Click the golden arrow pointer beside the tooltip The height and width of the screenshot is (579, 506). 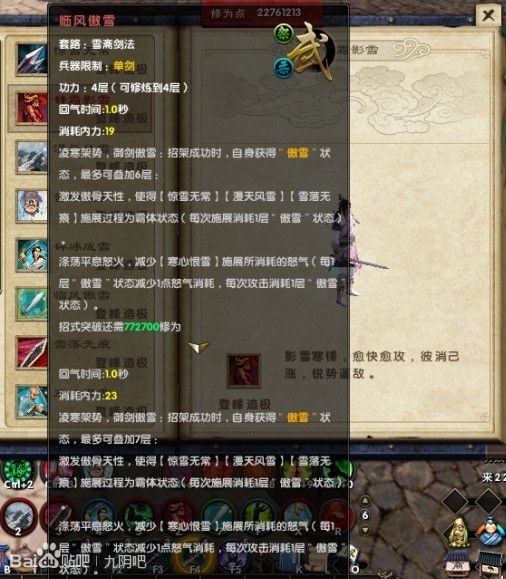click(x=198, y=347)
